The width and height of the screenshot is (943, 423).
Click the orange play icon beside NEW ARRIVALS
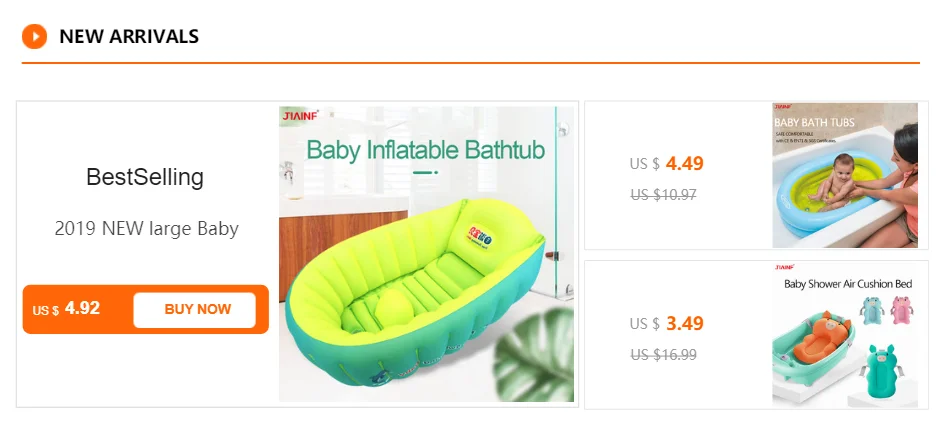[x=35, y=37]
